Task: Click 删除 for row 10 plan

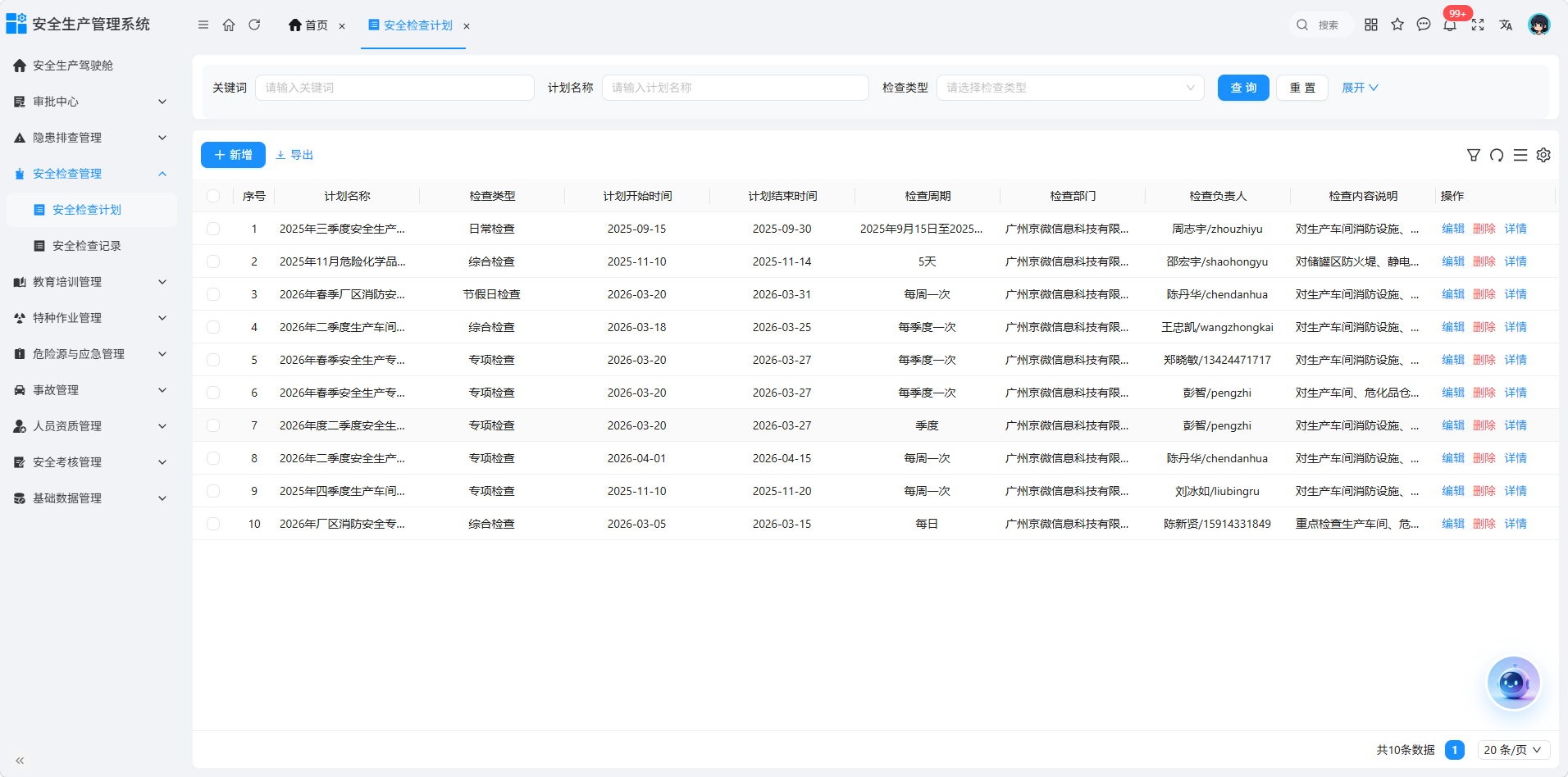Action: (x=1484, y=524)
